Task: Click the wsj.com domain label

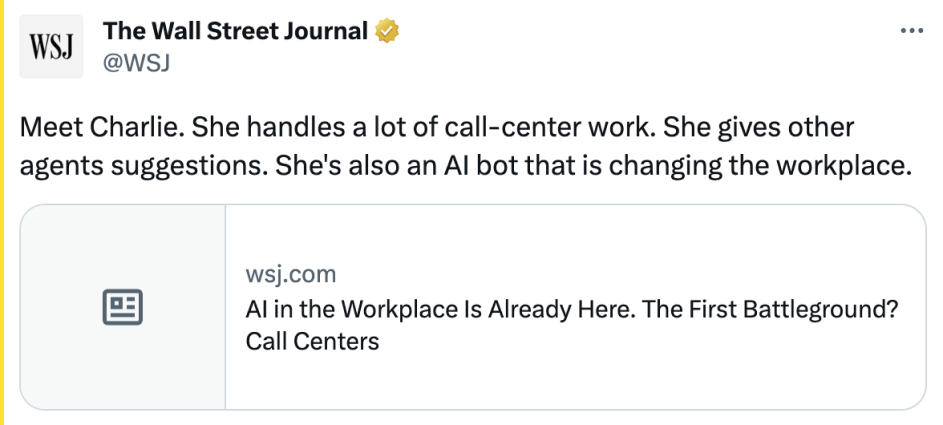Action: click(x=291, y=274)
